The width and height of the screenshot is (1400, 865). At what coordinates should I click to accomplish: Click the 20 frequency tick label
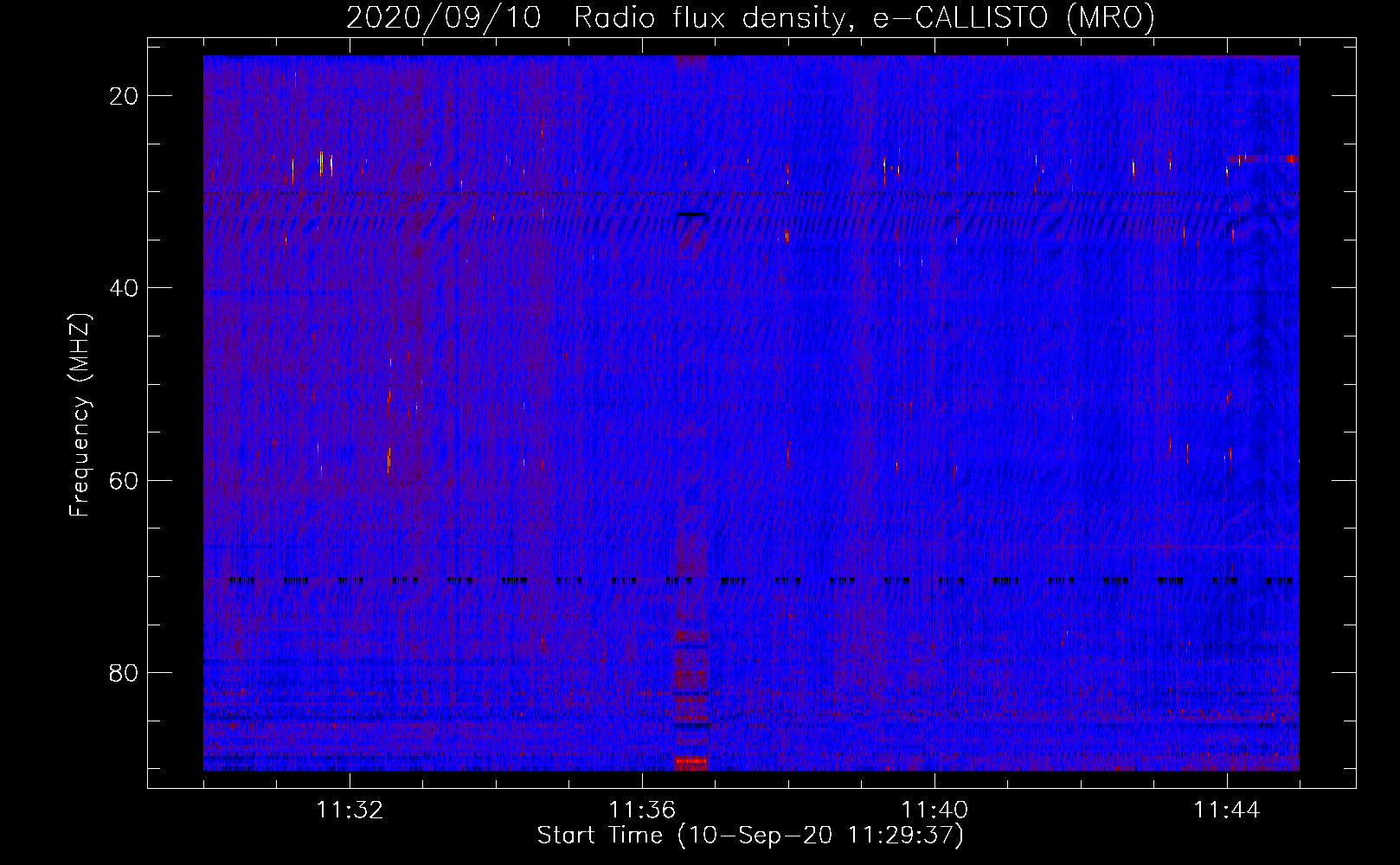[124, 96]
